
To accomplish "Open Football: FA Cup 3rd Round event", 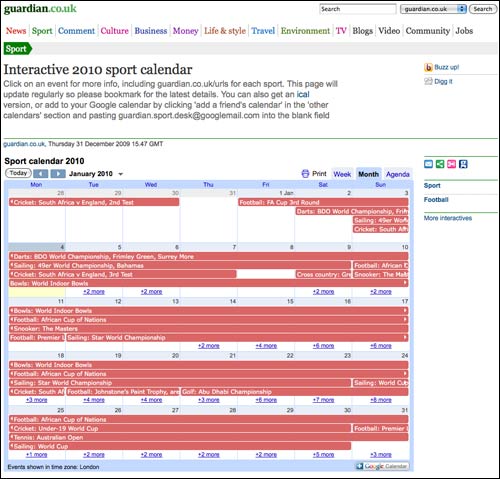I will pos(323,202).
